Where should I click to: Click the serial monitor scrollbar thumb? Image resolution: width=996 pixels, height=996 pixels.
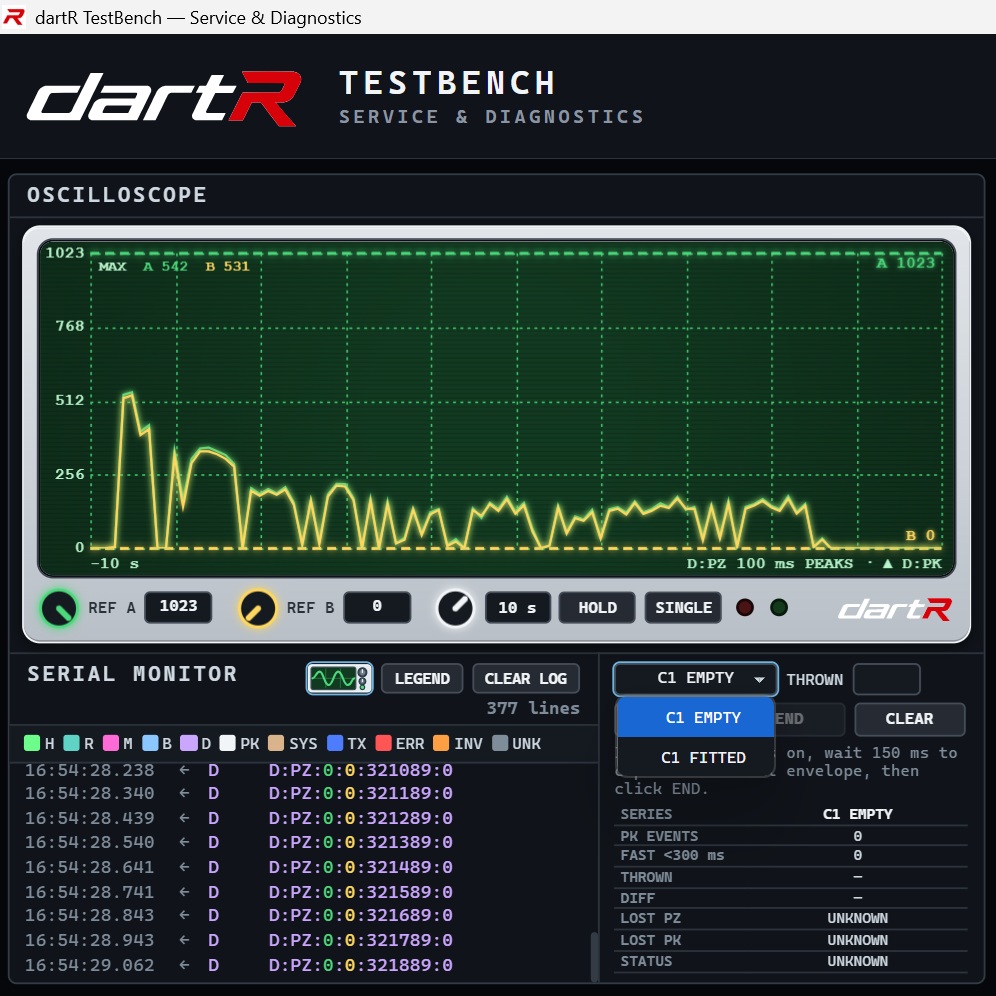[593, 956]
